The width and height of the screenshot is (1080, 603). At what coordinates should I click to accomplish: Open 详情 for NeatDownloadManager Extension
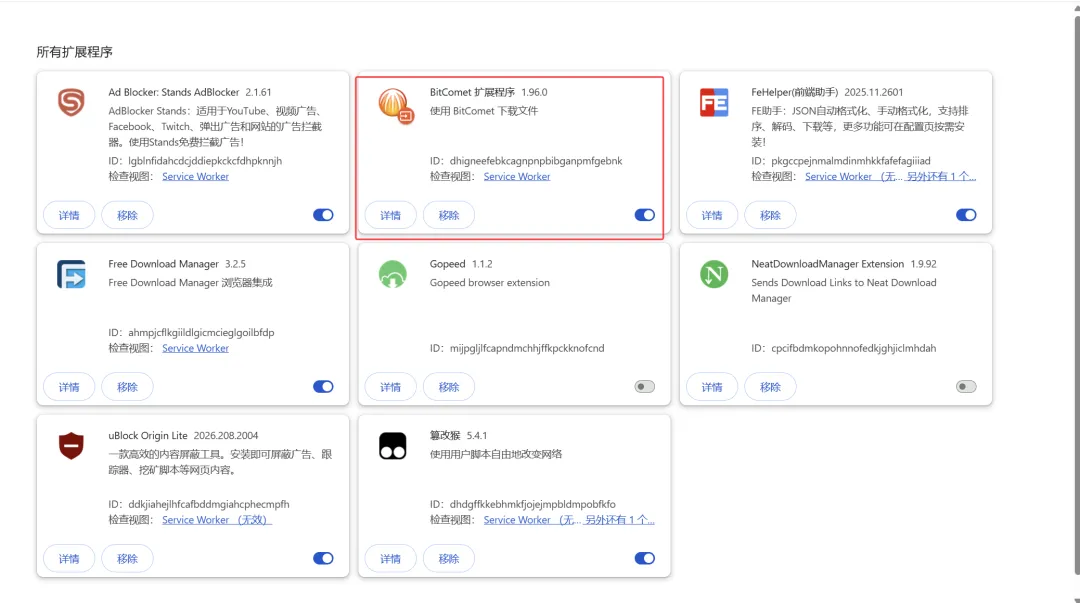[712, 387]
